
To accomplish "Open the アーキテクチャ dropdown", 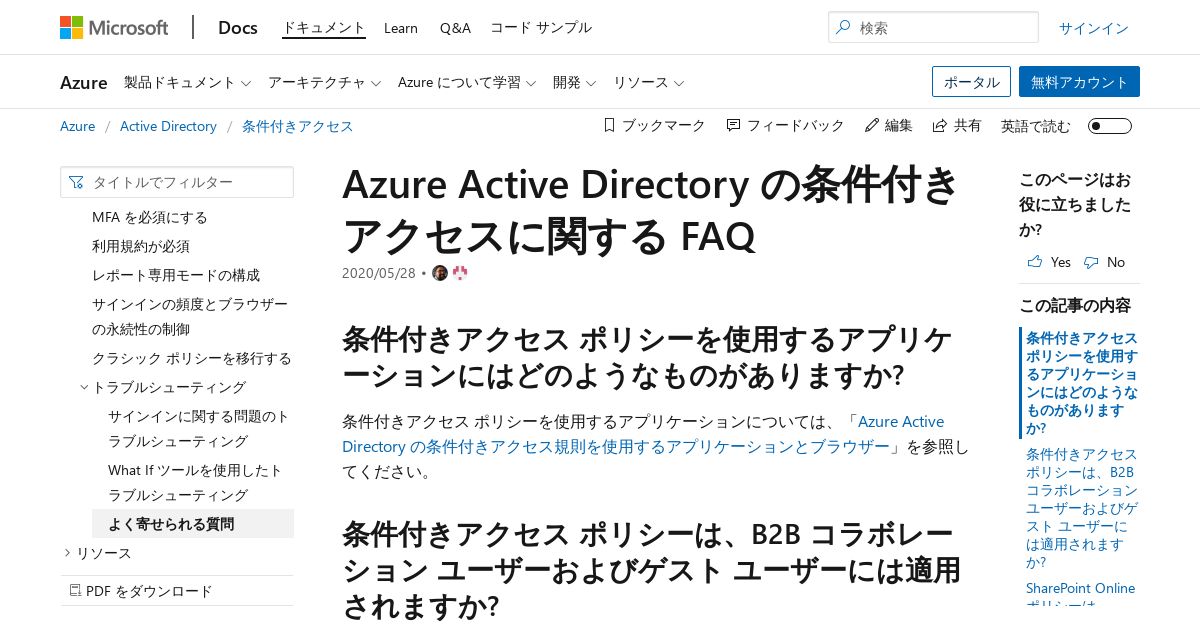I will (325, 83).
